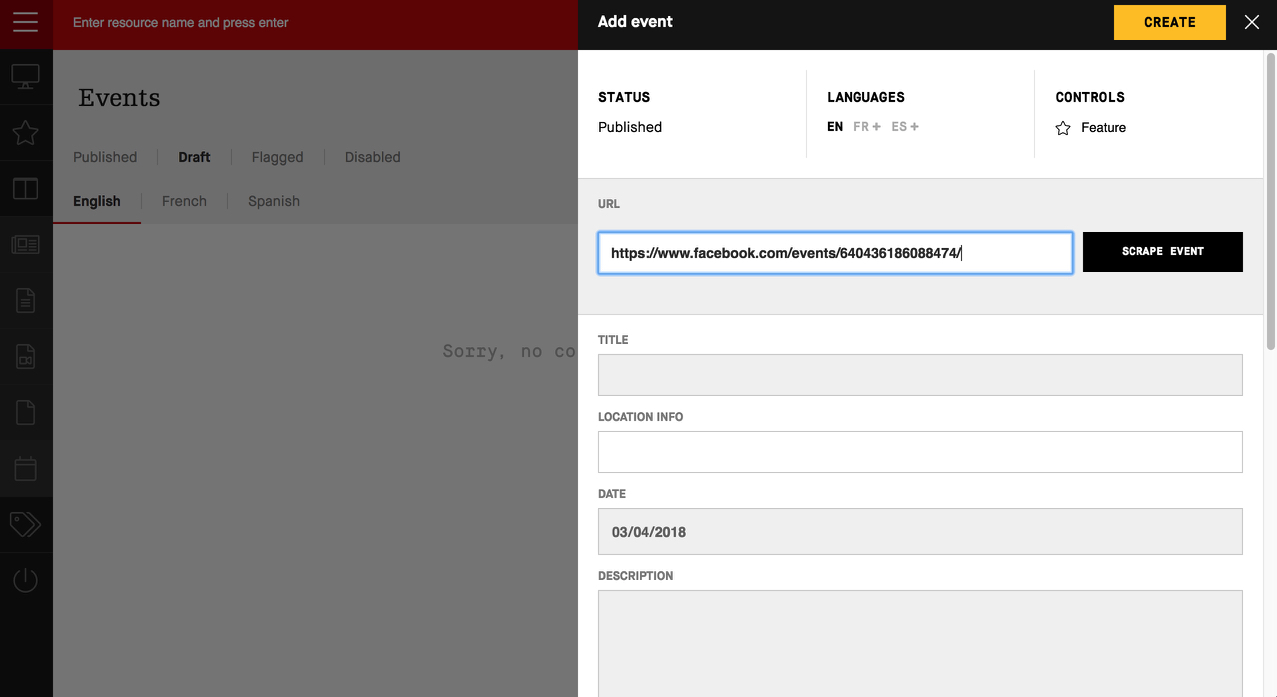Click the CREATE button
Viewport: 1277px width, 697px height.
click(x=1170, y=22)
